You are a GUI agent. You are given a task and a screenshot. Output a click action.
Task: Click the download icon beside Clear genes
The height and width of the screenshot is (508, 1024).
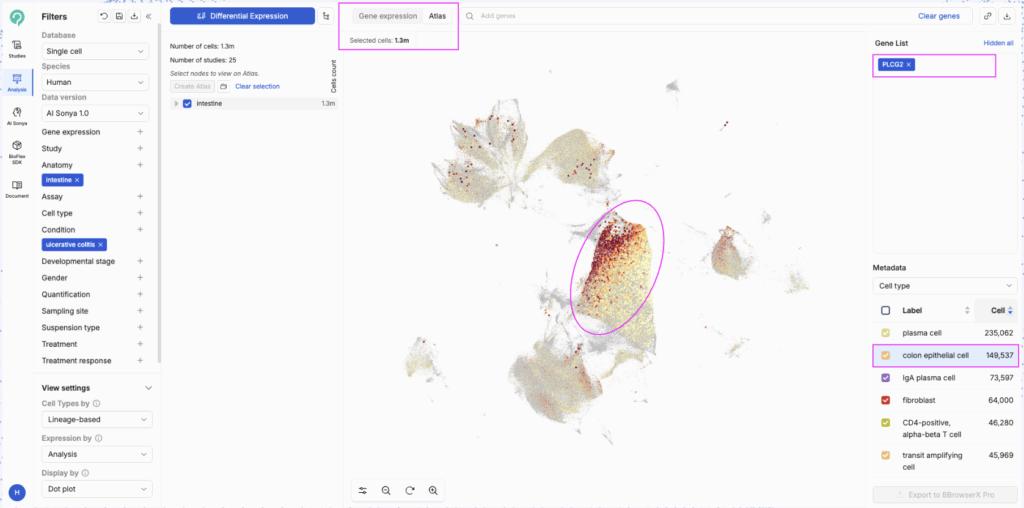point(1006,17)
